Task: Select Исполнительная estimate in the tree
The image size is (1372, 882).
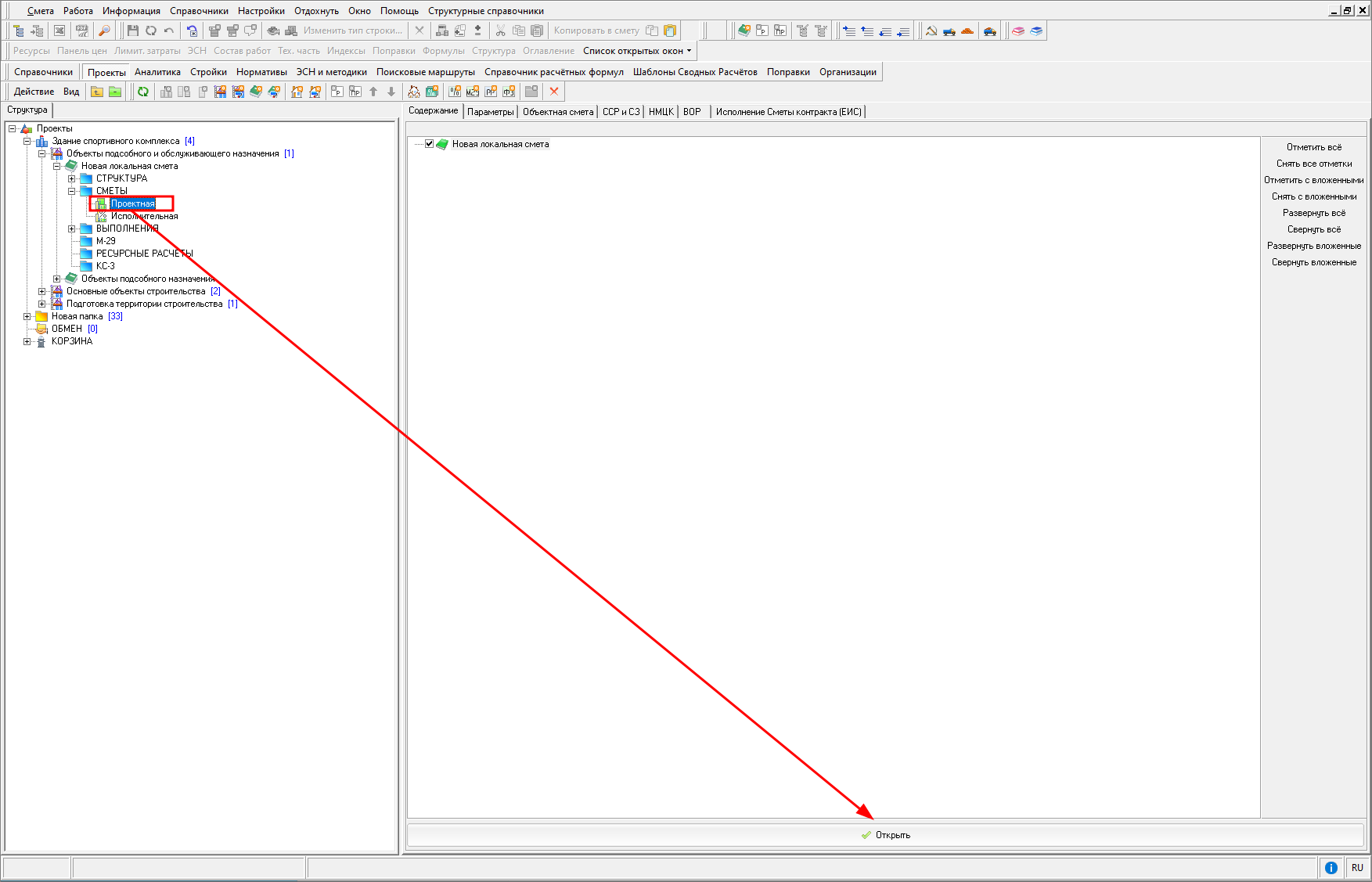Action: (x=144, y=216)
